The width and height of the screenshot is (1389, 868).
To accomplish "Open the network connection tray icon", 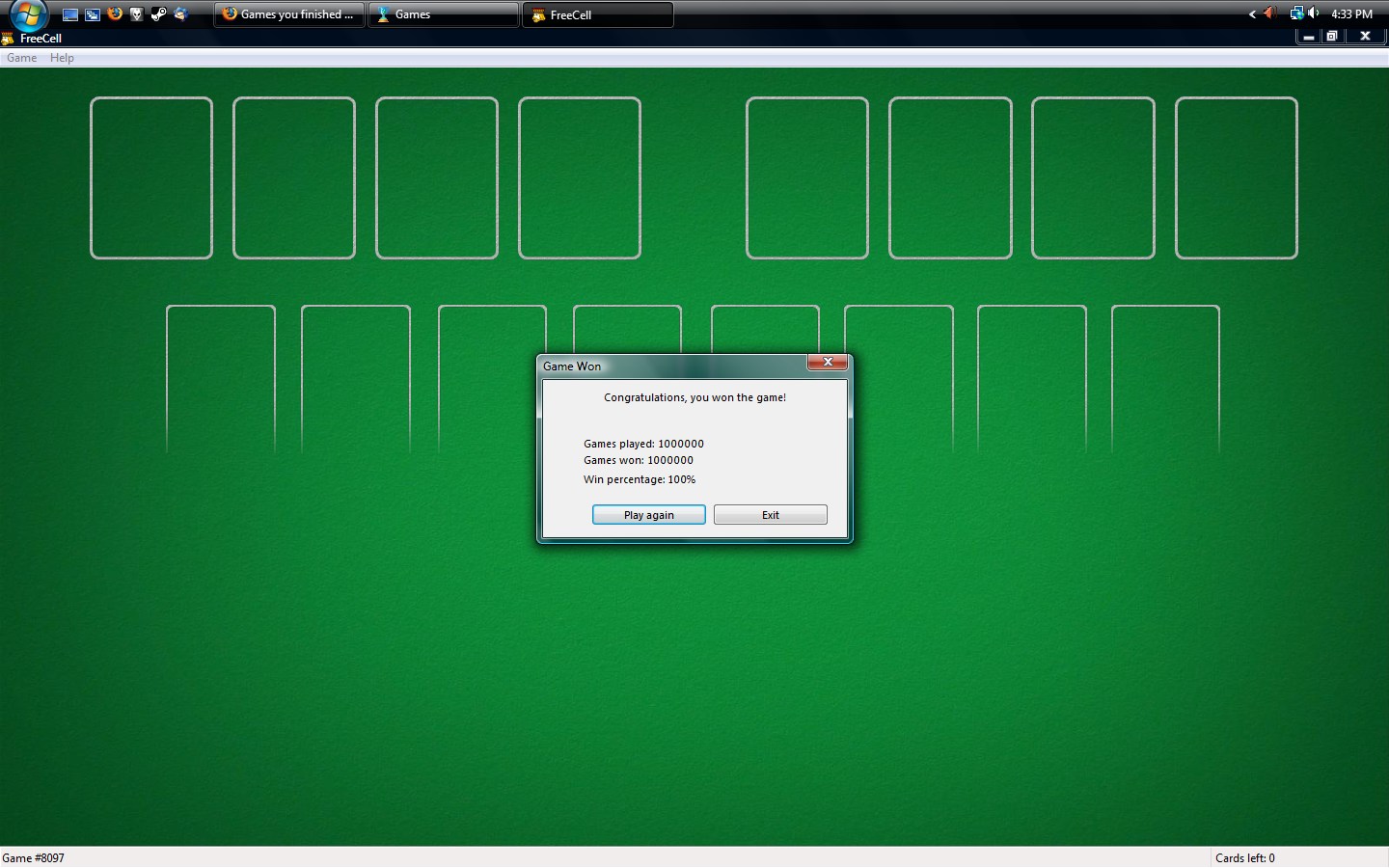I will tap(1296, 14).
